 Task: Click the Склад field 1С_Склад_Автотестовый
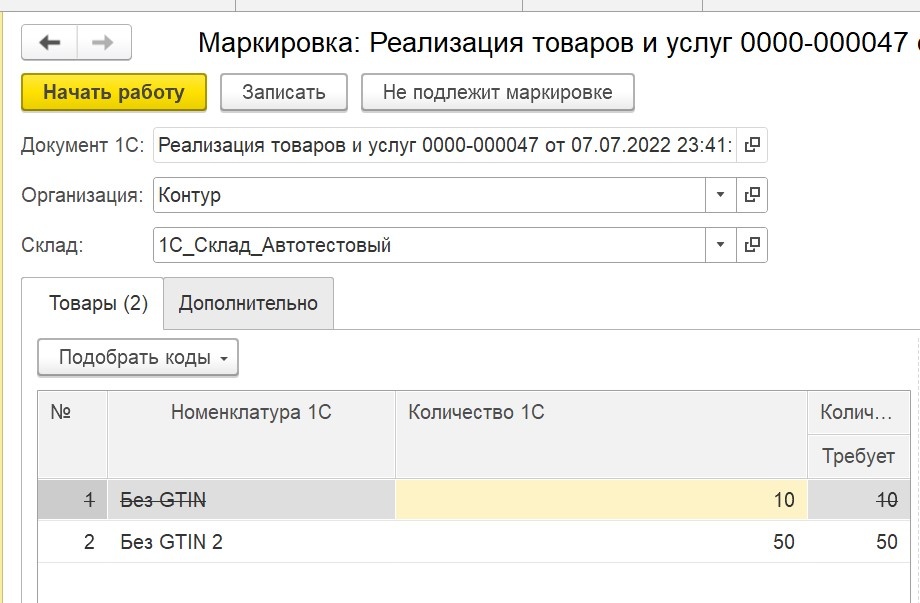429,245
